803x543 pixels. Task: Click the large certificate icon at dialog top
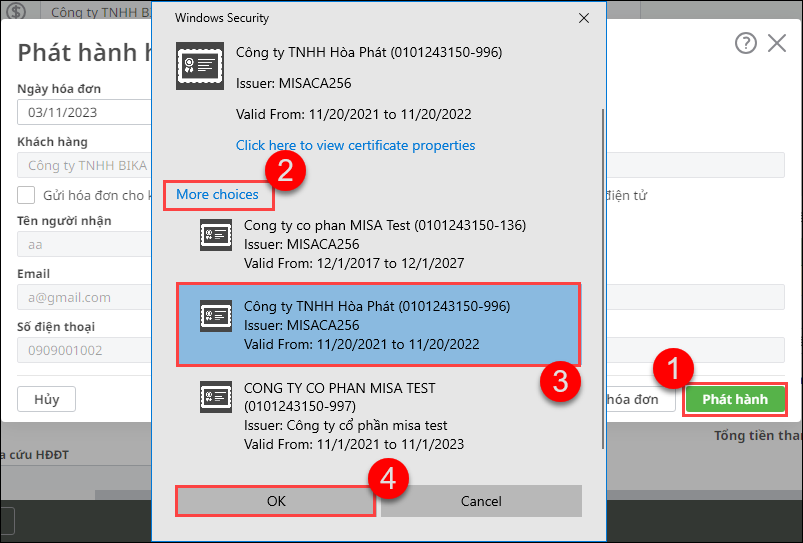coord(200,66)
